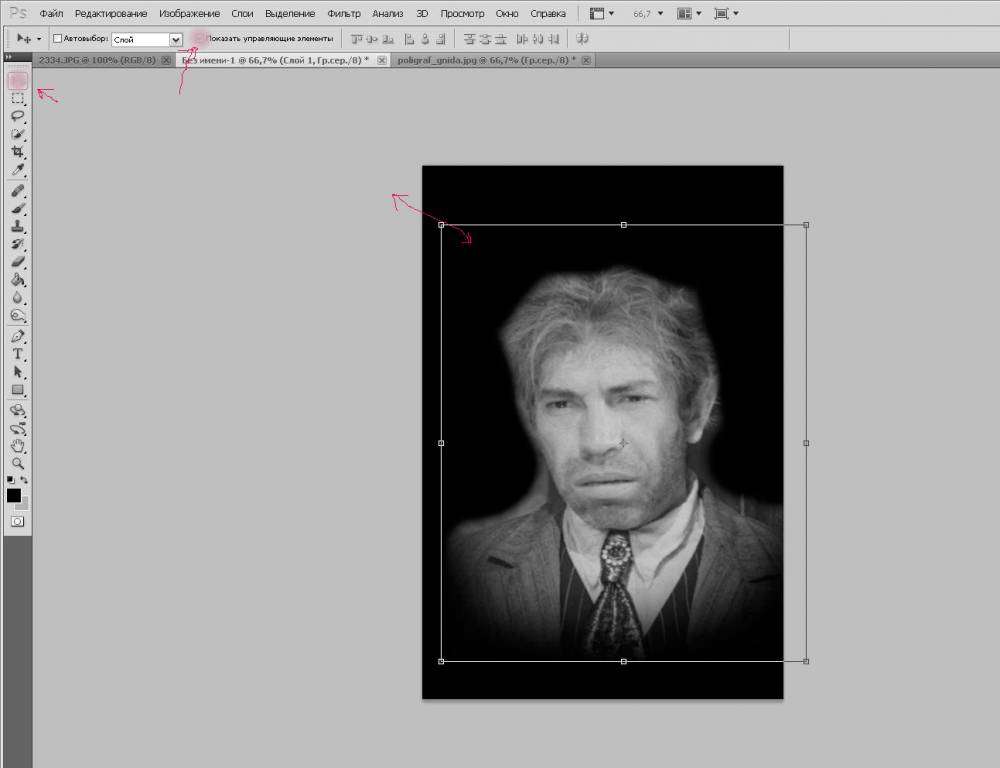1000x768 pixels.
Task: Select the Crop tool
Action: [x=17, y=152]
